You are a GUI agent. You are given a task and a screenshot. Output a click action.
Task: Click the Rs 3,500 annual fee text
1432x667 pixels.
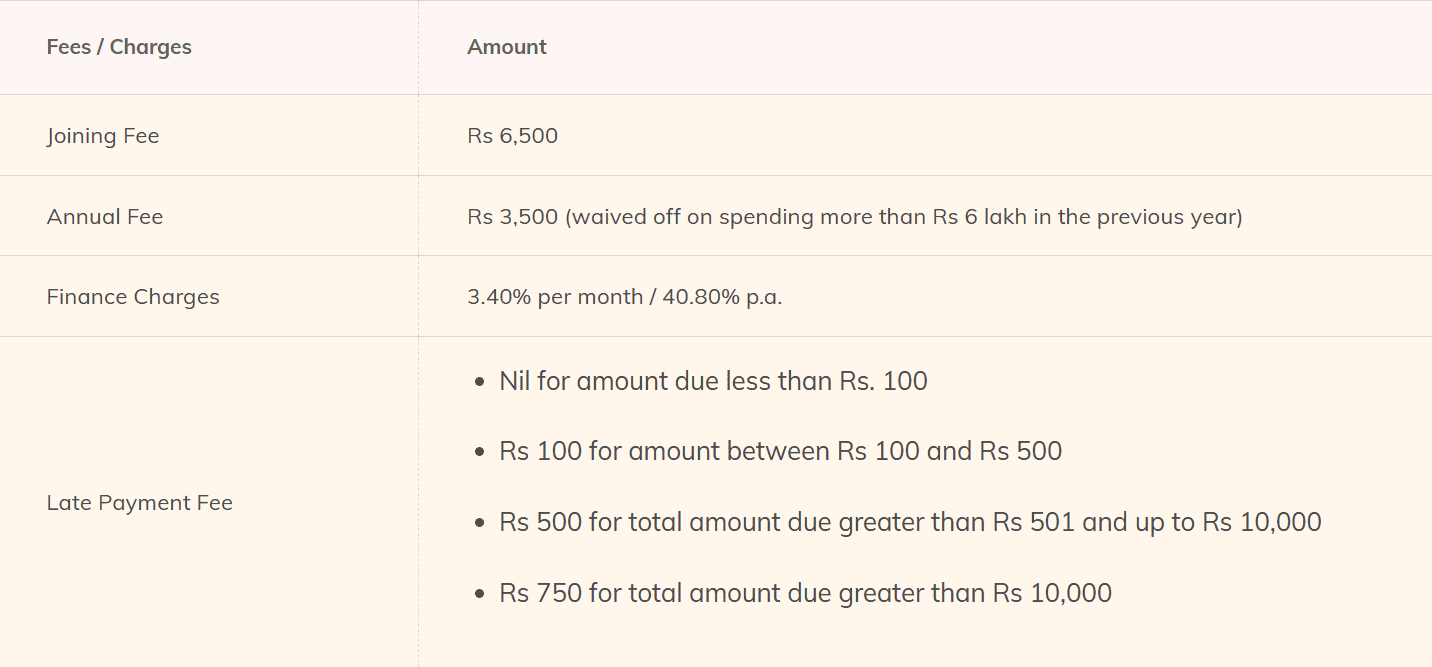[512, 217]
